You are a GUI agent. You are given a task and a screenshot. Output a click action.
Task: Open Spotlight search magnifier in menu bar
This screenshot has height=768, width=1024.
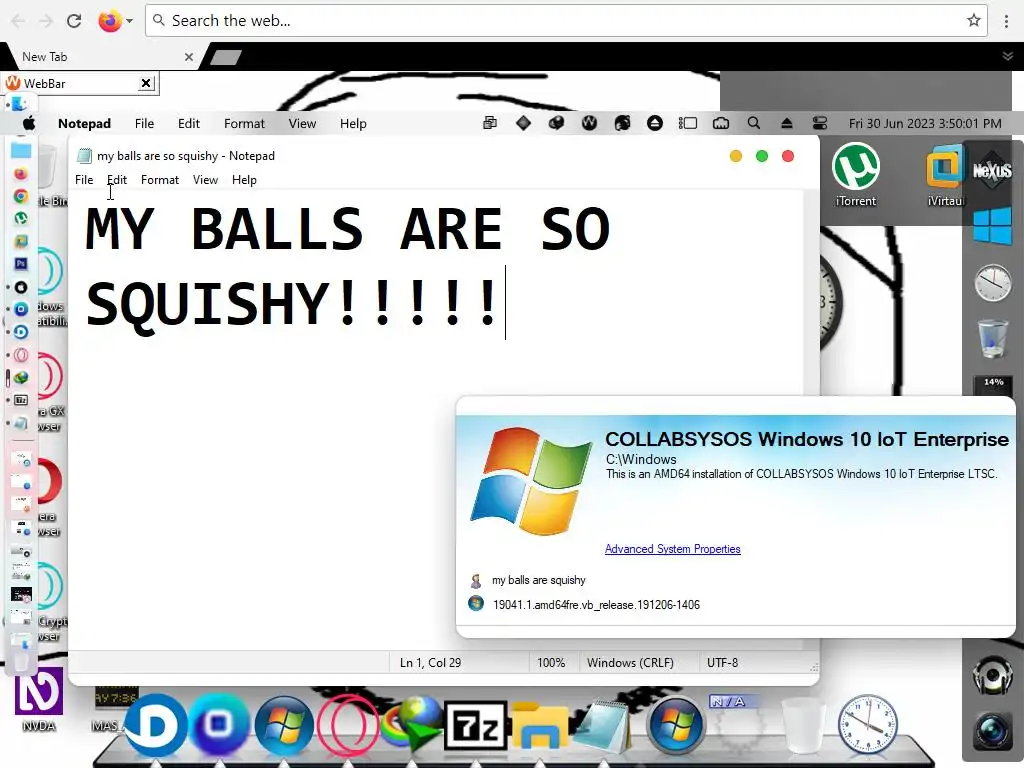coord(754,123)
